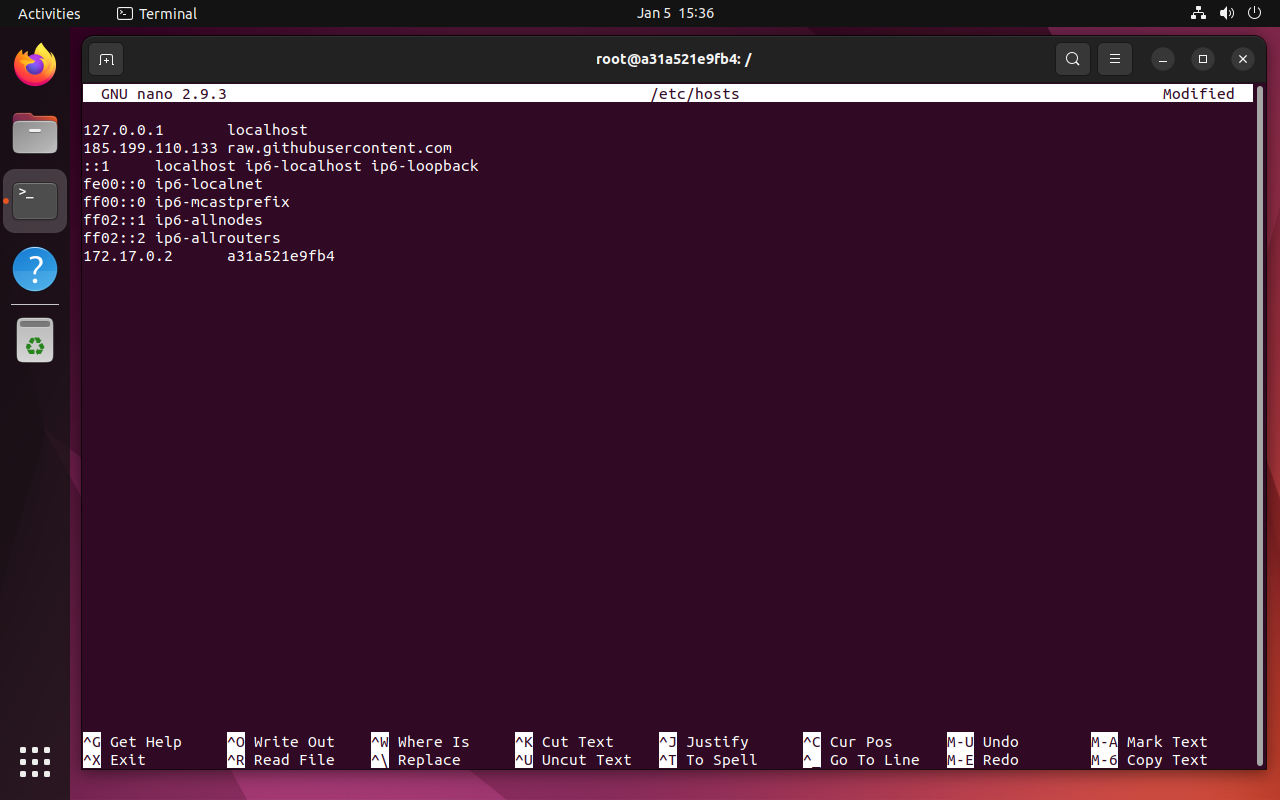This screenshot has width=1280, height=800.
Task: Launch Firefox from the dock
Action: coord(35,66)
